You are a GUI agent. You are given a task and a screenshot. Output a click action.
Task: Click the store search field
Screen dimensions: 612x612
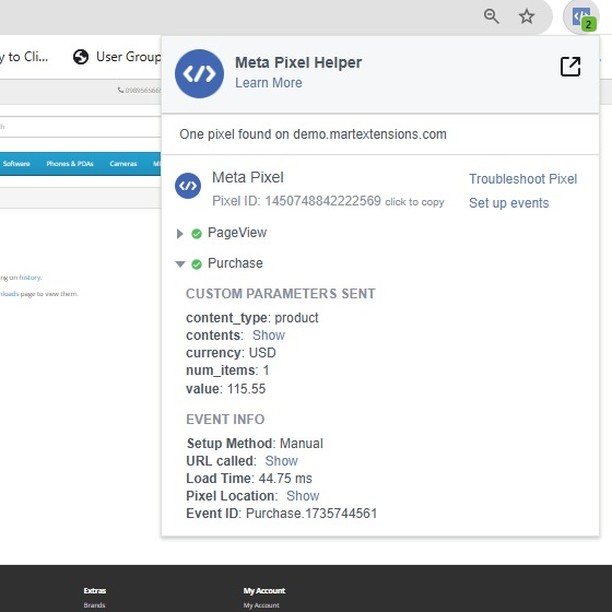pyautogui.click(x=80, y=126)
